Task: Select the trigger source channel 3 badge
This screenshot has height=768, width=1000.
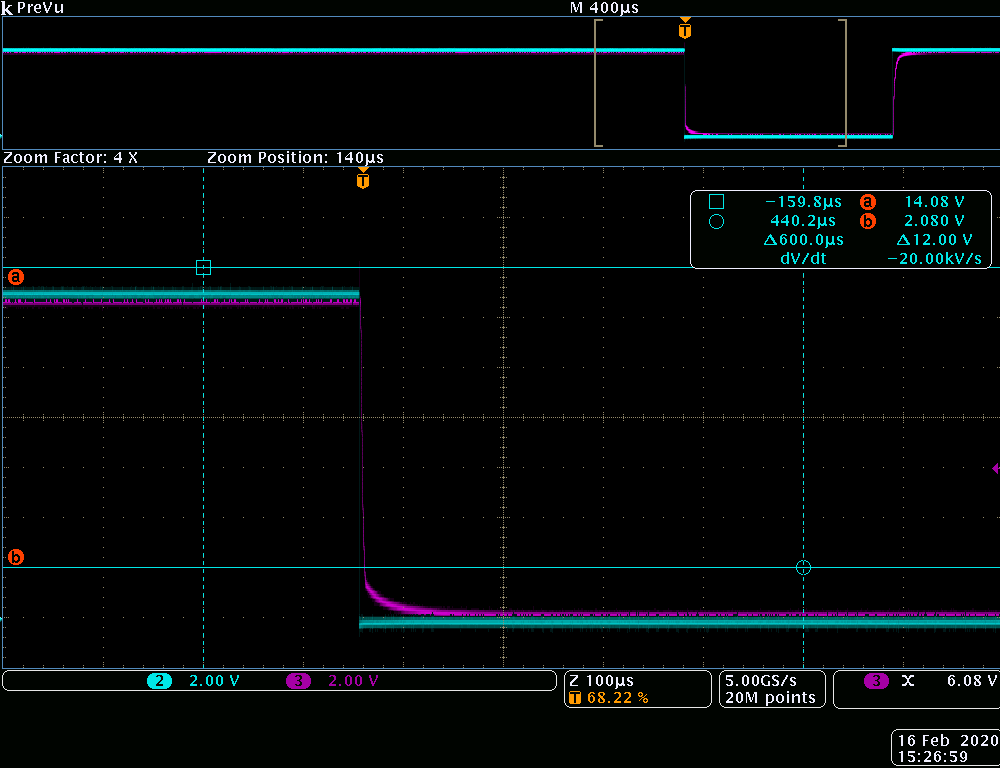Action: click(x=876, y=681)
